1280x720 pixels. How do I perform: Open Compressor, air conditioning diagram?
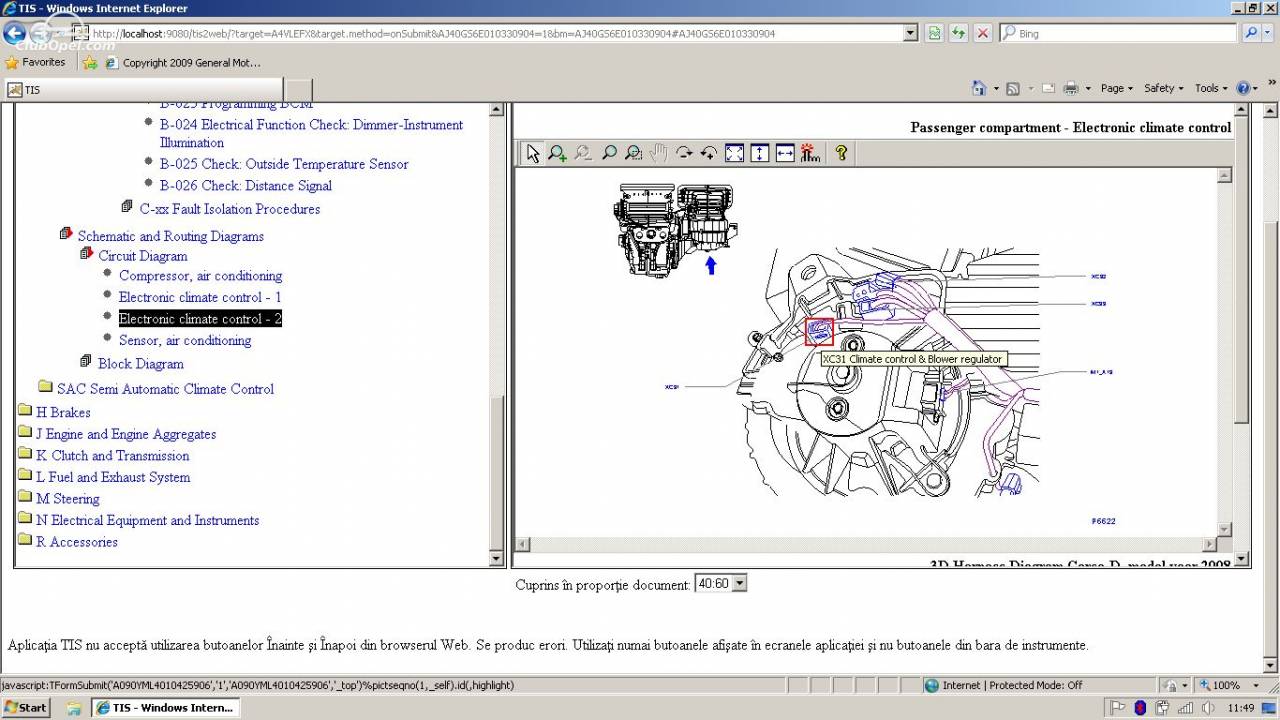tap(200, 275)
